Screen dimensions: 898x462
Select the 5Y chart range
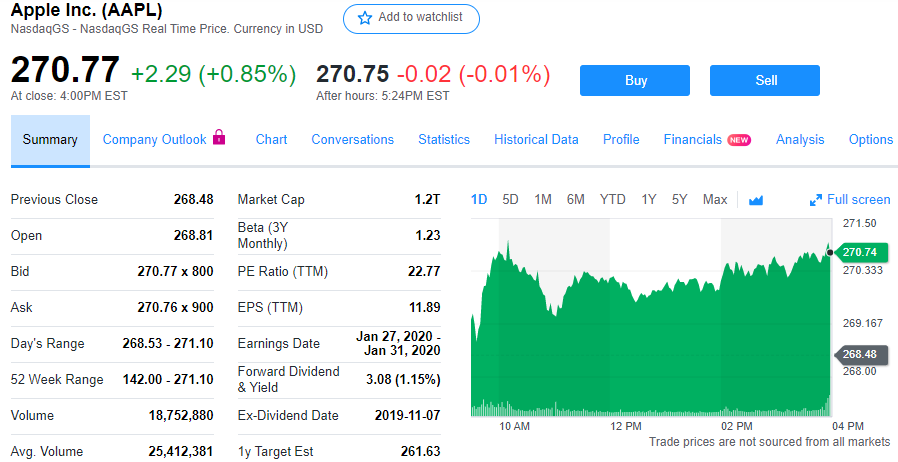(x=679, y=200)
